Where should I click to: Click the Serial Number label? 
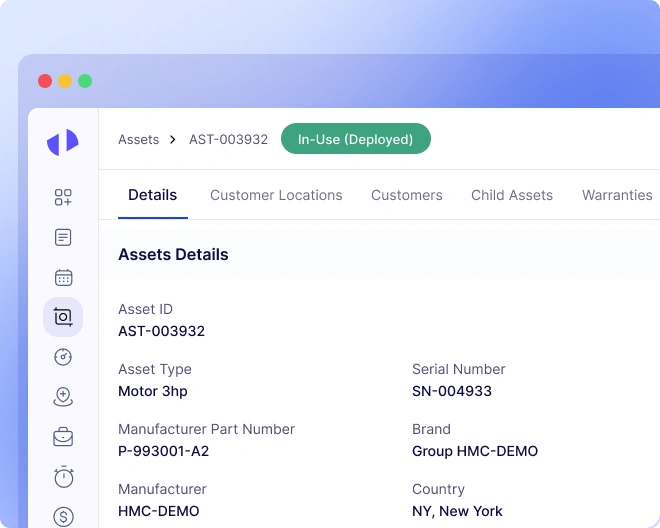click(458, 369)
